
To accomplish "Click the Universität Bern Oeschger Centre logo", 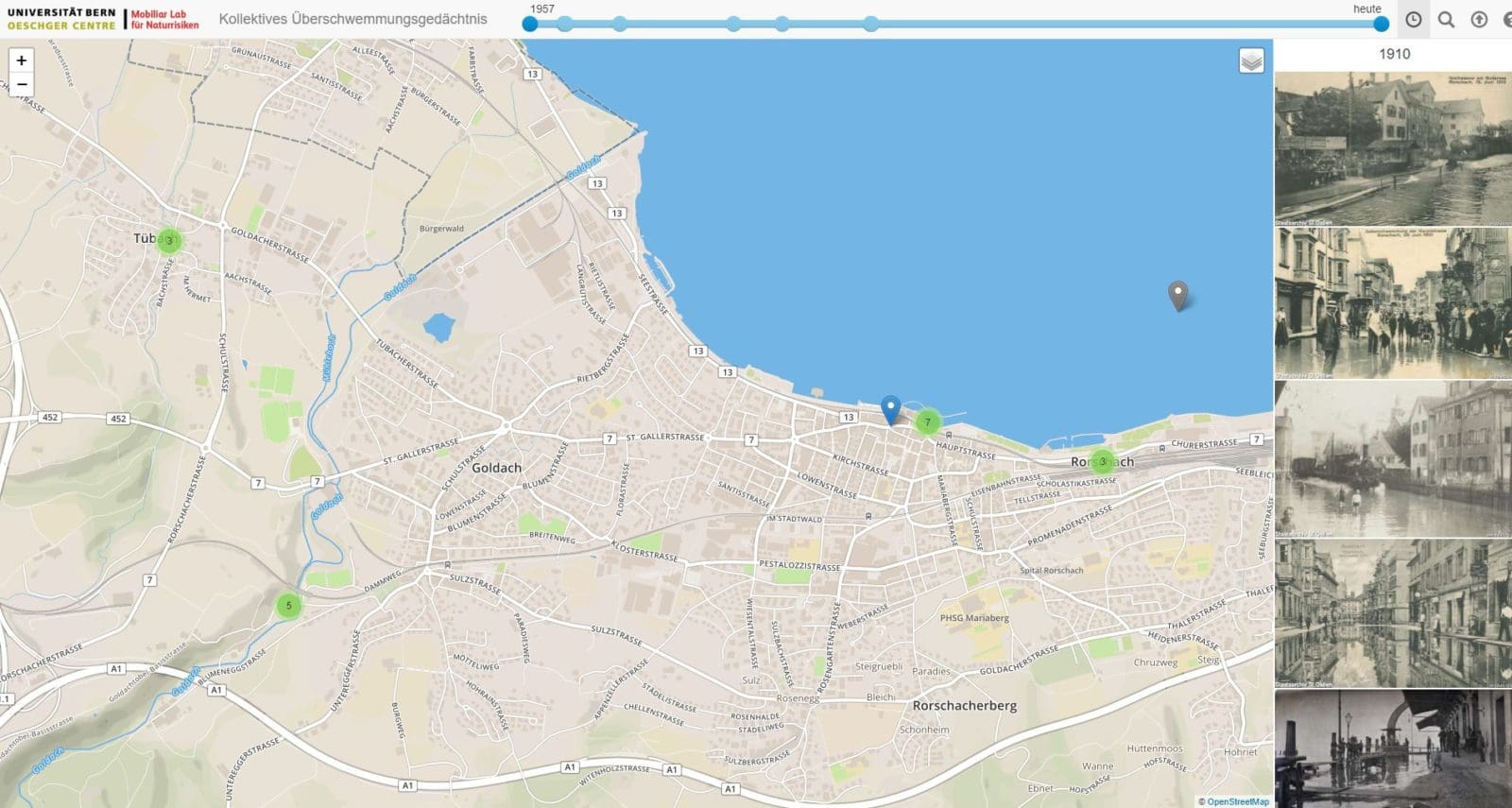I will (x=61, y=19).
